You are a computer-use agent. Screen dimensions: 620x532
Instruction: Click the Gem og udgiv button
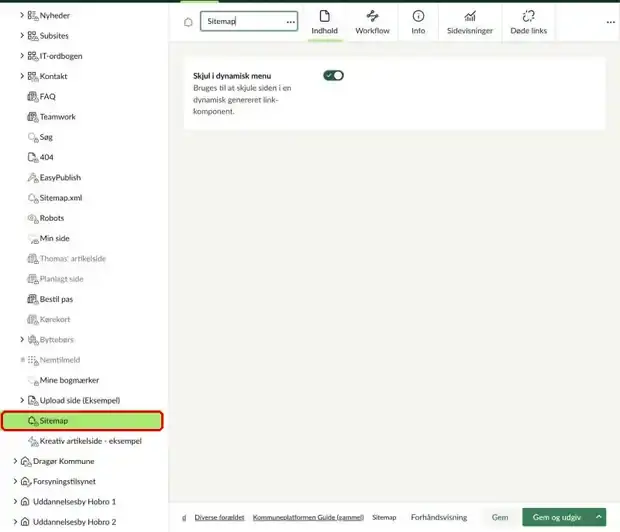point(556,517)
